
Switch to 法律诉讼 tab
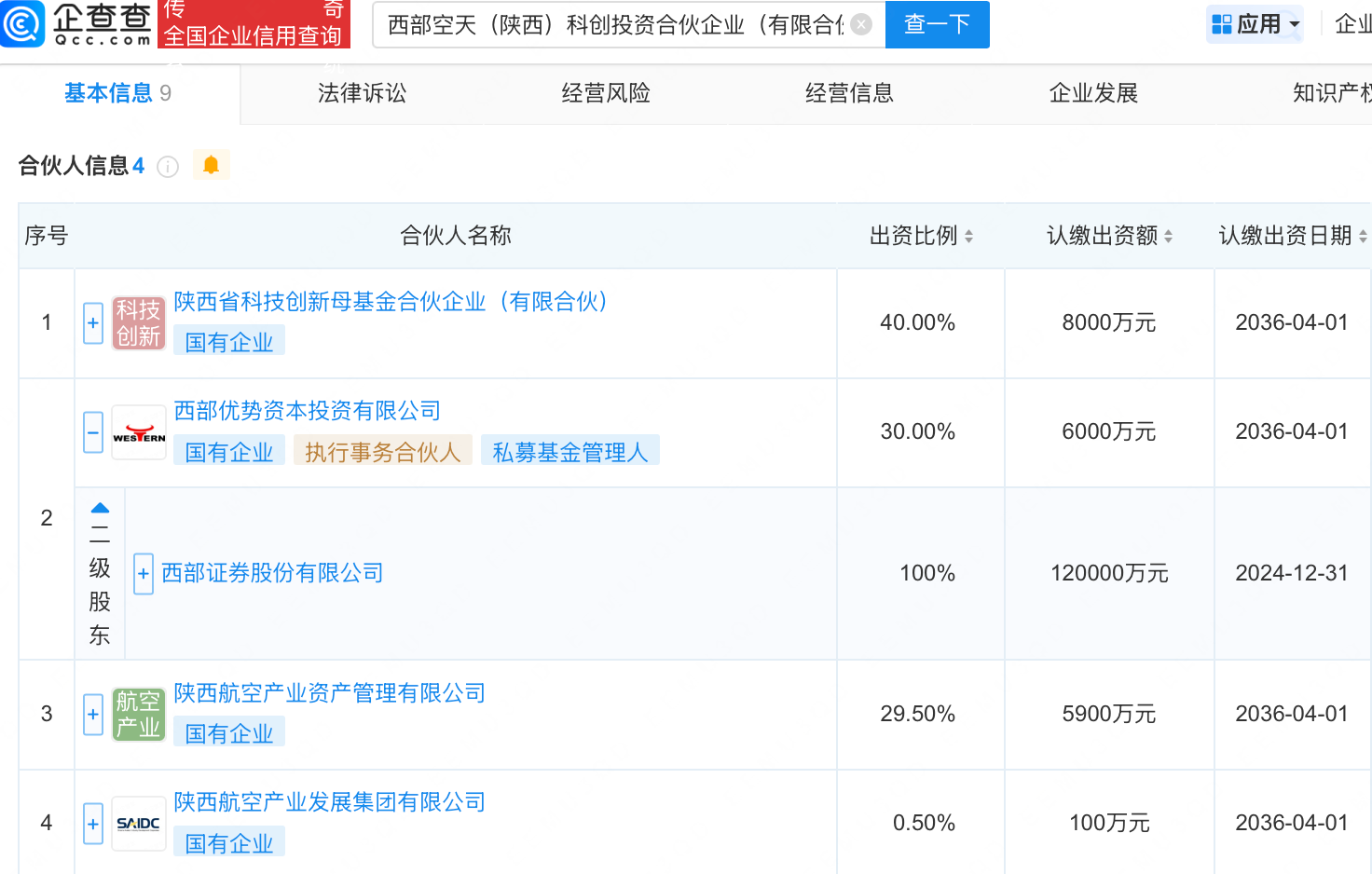pyautogui.click(x=362, y=93)
